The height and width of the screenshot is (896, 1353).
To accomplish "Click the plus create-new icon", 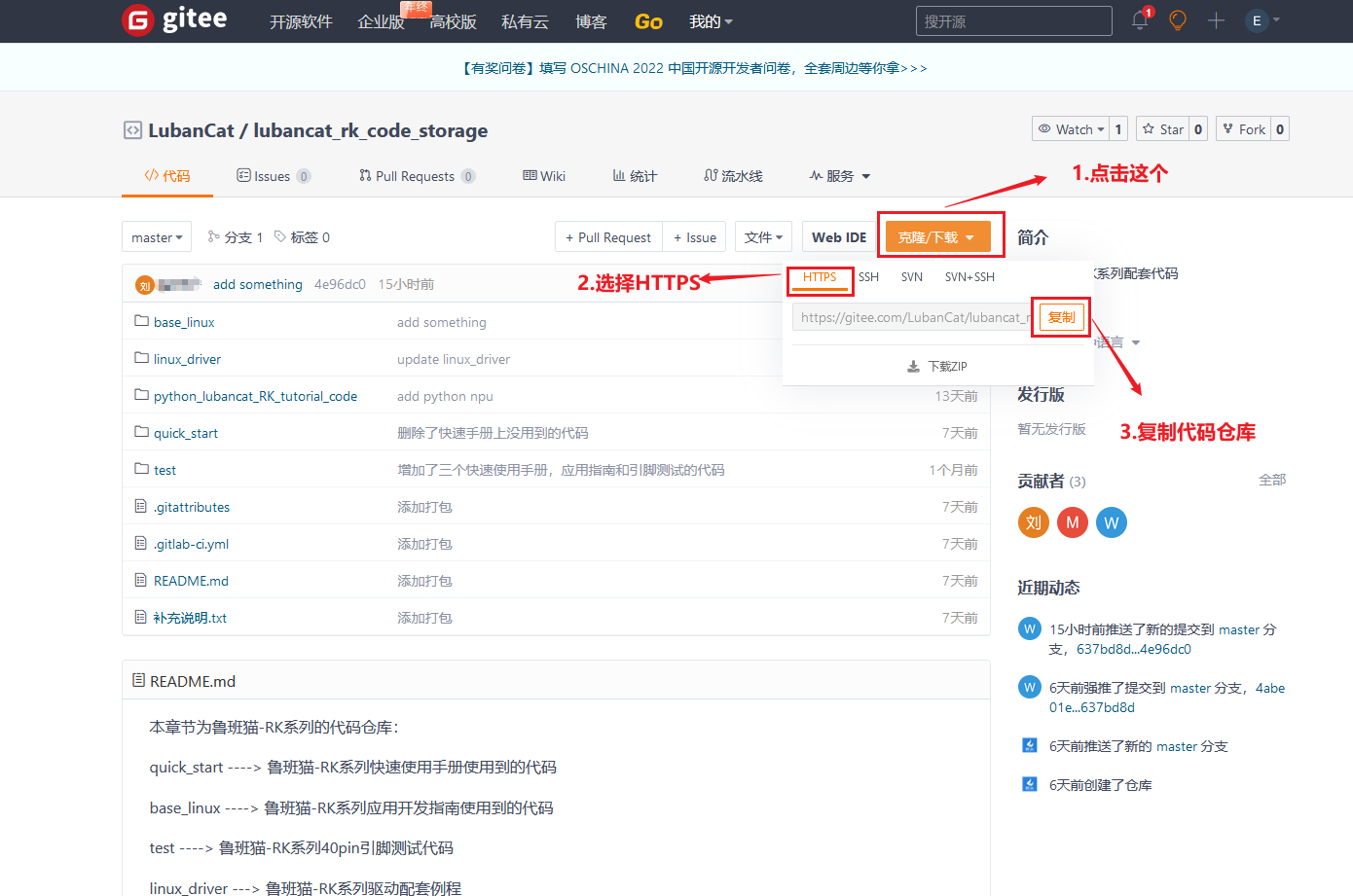I will tap(1216, 20).
